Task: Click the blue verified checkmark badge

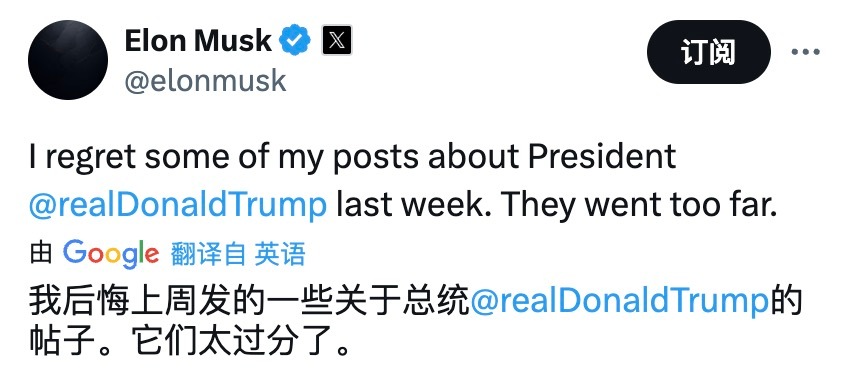Action: point(295,40)
